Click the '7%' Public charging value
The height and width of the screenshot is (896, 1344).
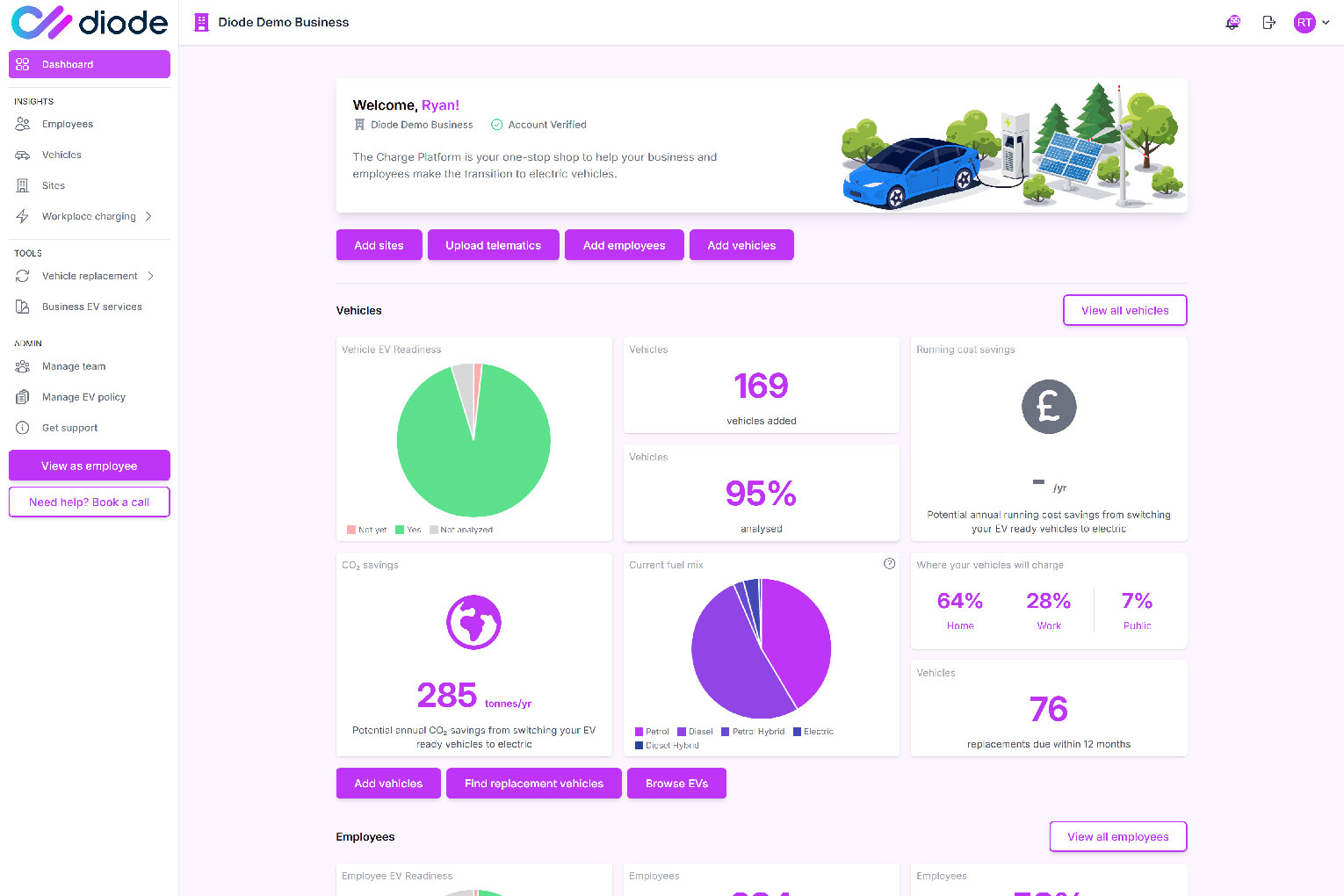coord(1137,601)
